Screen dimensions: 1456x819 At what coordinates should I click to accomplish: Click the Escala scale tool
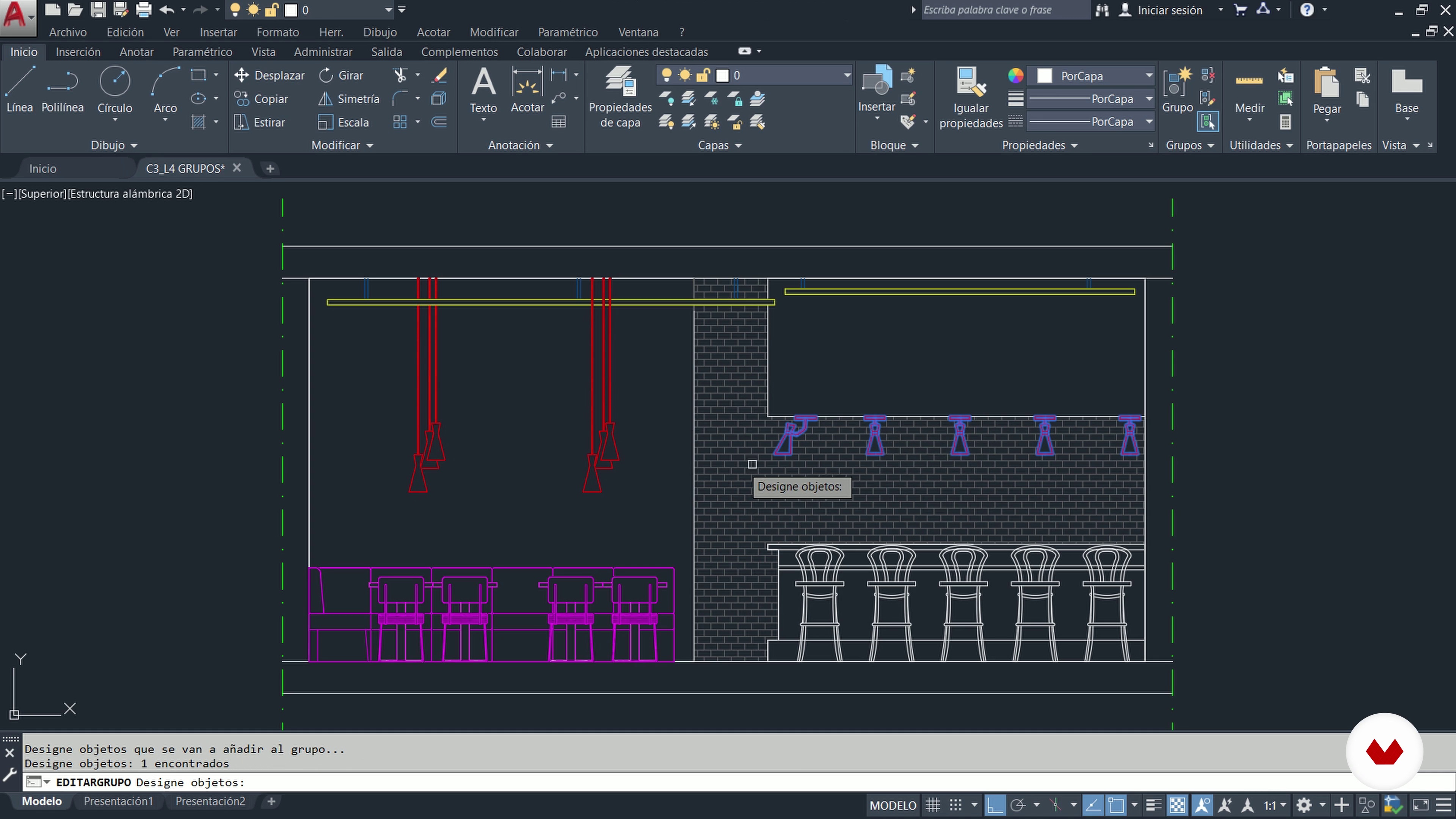343,122
